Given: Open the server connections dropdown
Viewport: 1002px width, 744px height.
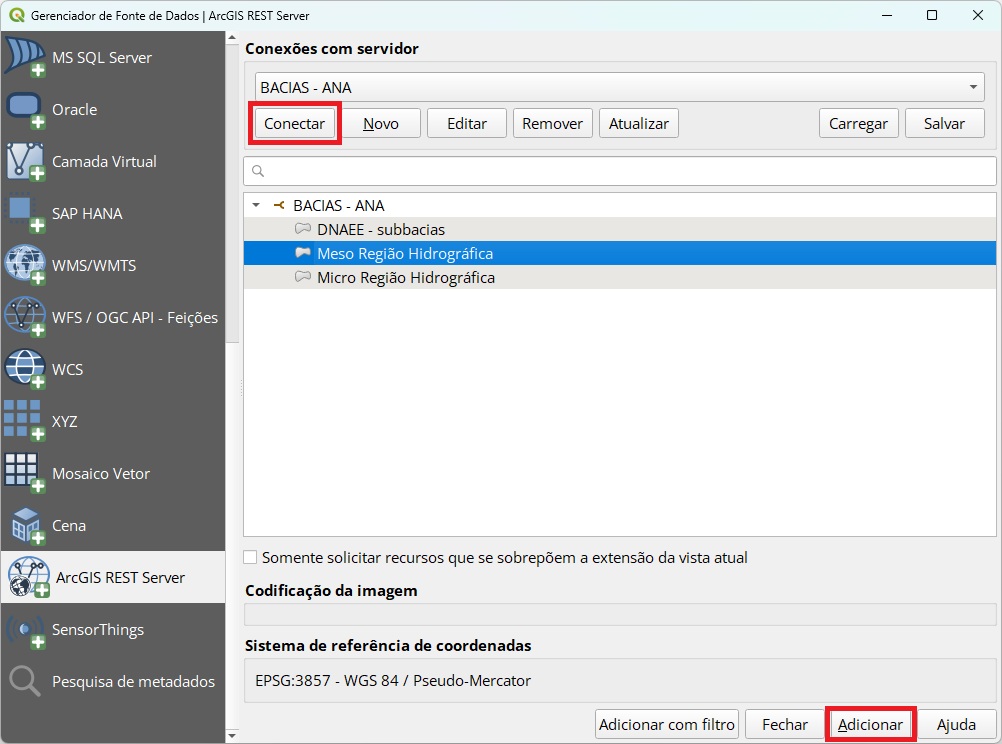Looking at the screenshot, I should 973,87.
